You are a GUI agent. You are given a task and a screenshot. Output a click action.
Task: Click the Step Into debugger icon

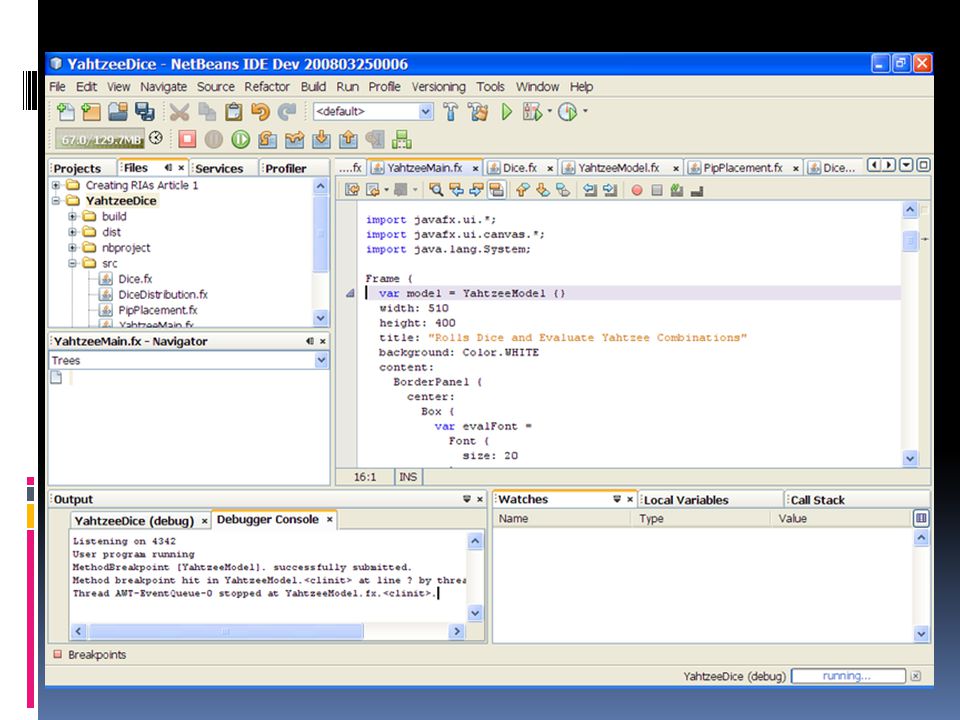(321, 140)
